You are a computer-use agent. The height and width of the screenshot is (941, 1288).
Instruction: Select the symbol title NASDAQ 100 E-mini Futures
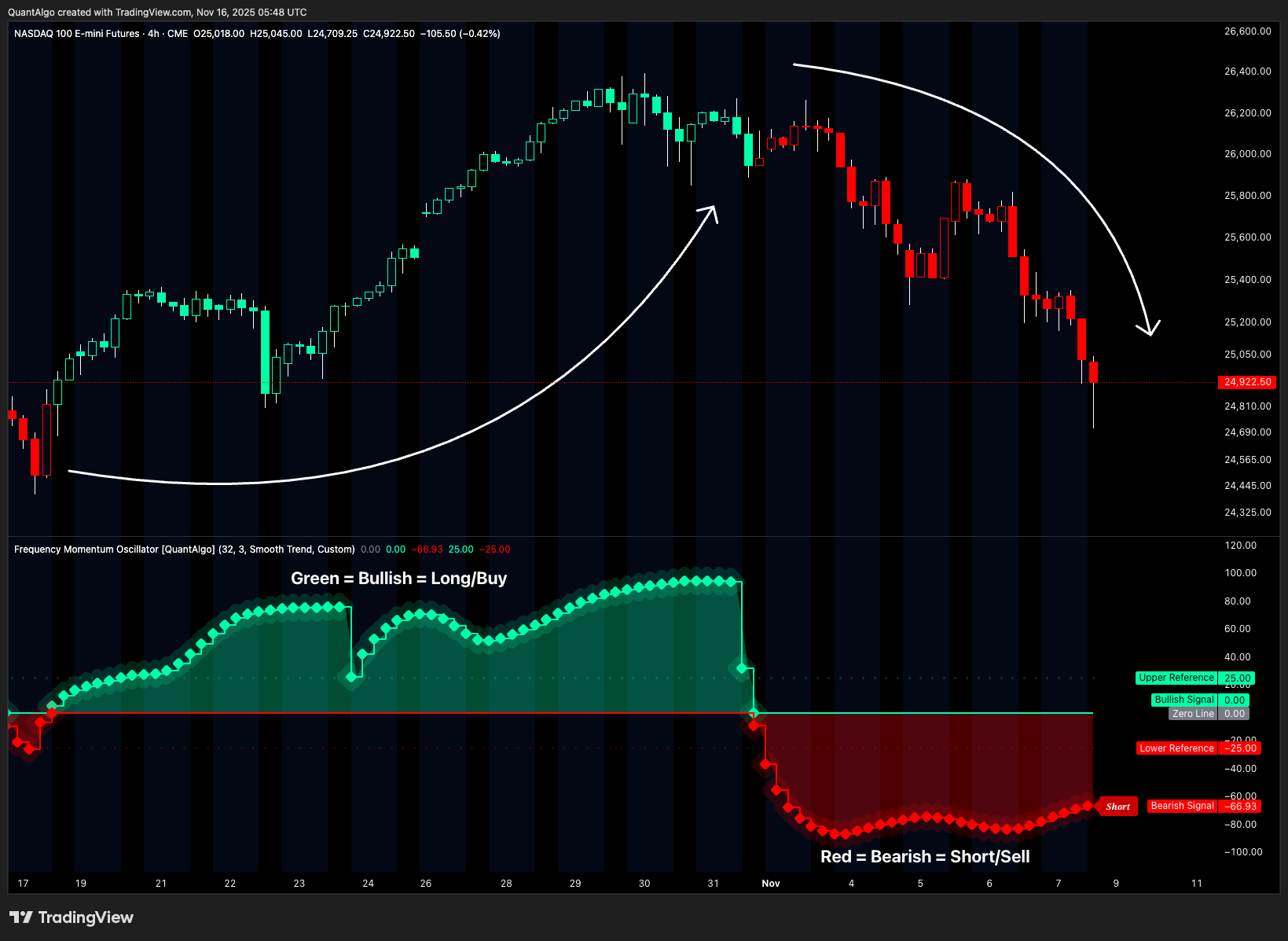76,34
